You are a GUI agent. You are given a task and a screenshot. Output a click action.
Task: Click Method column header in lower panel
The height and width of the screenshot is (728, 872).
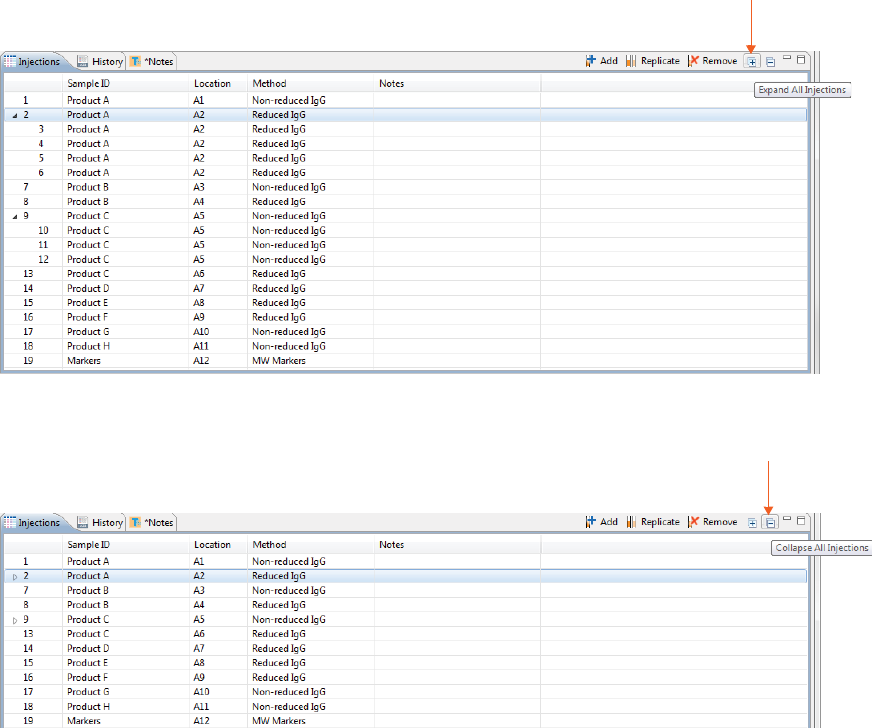[x=310, y=545]
